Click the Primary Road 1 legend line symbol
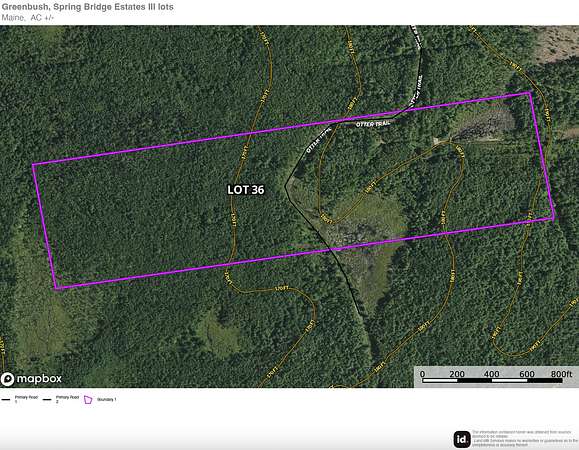Image resolution: width=579 pixels, height=450 pixels. click(6, 400)
